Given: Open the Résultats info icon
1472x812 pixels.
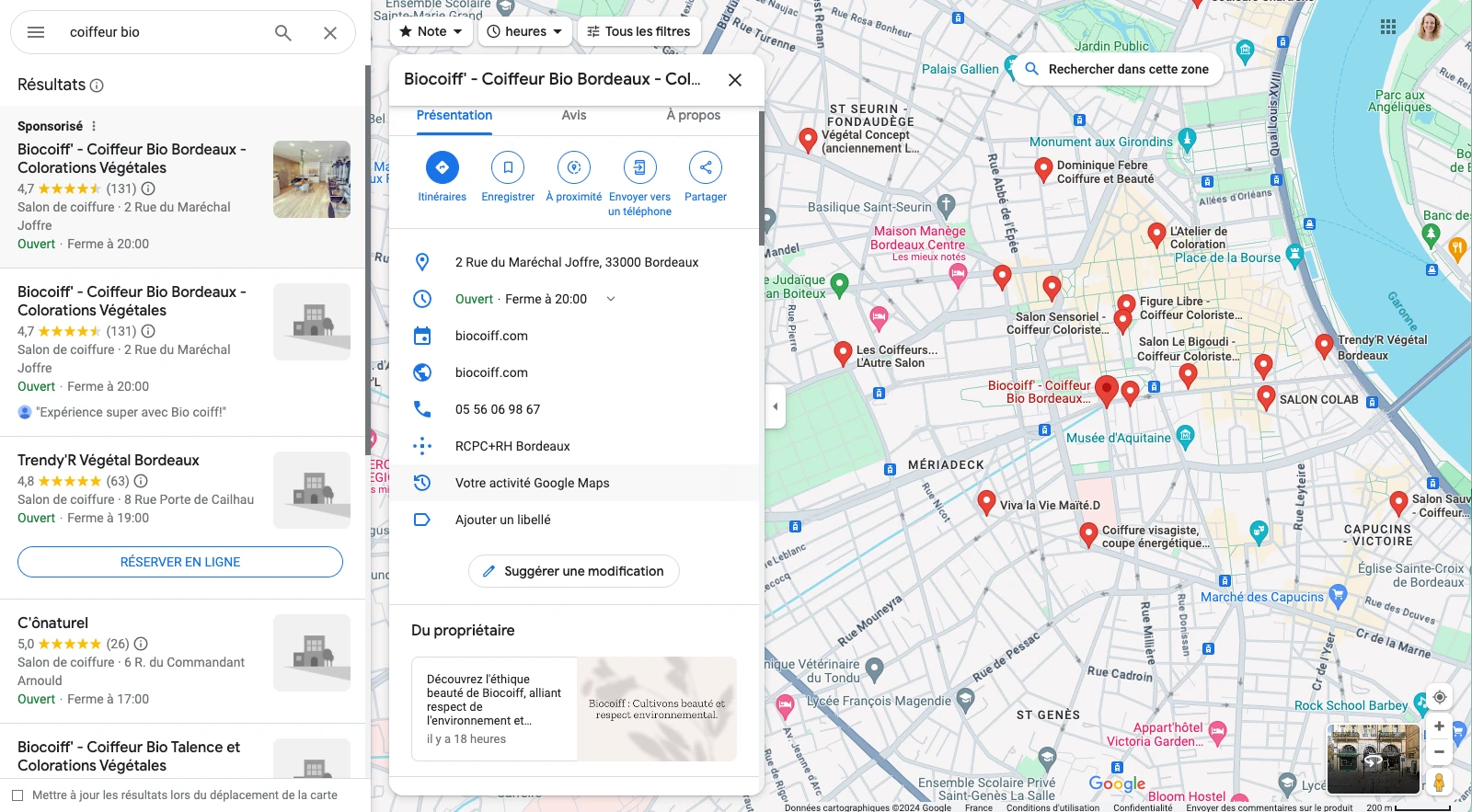Looking at the screenshot, I should 97,86.
